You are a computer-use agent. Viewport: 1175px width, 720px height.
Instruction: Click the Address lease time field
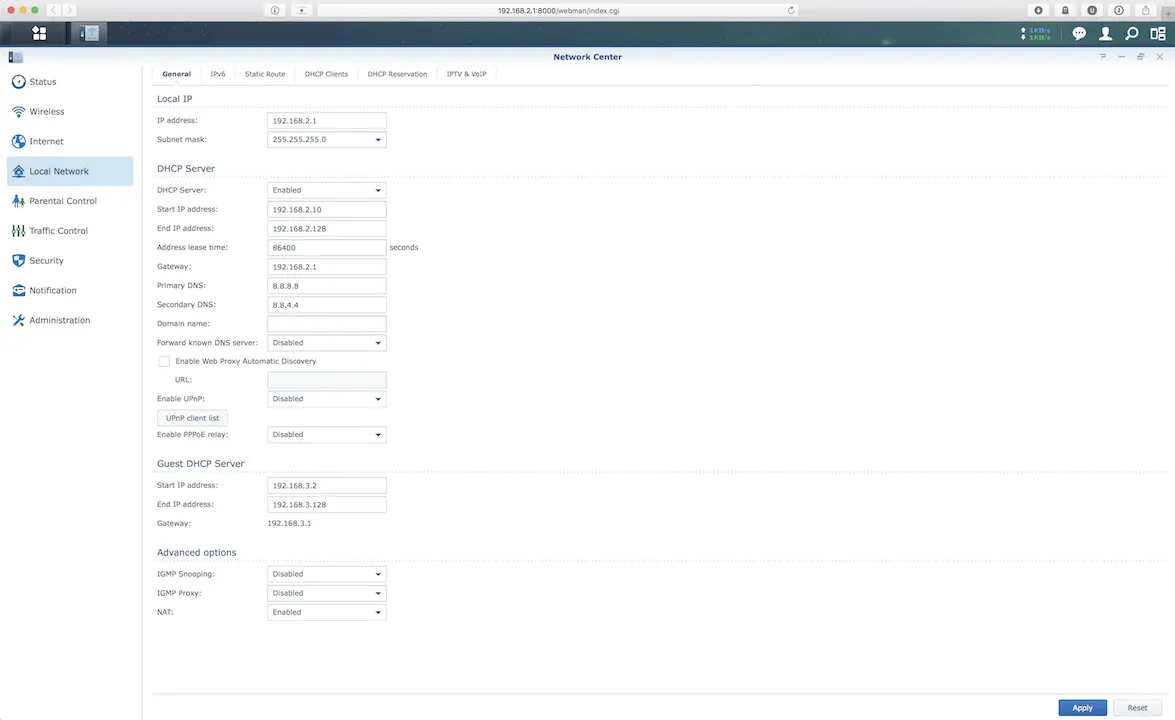click(327, 248)
